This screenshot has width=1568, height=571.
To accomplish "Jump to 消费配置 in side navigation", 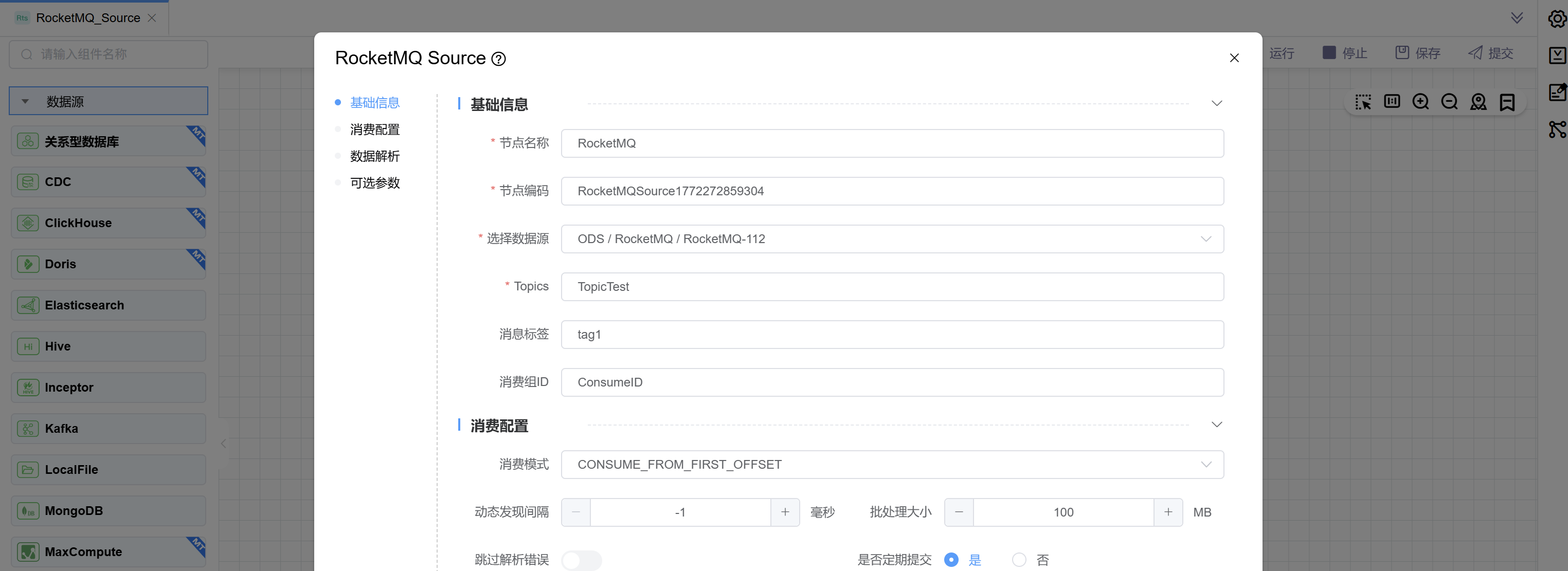I will point(374,130).
